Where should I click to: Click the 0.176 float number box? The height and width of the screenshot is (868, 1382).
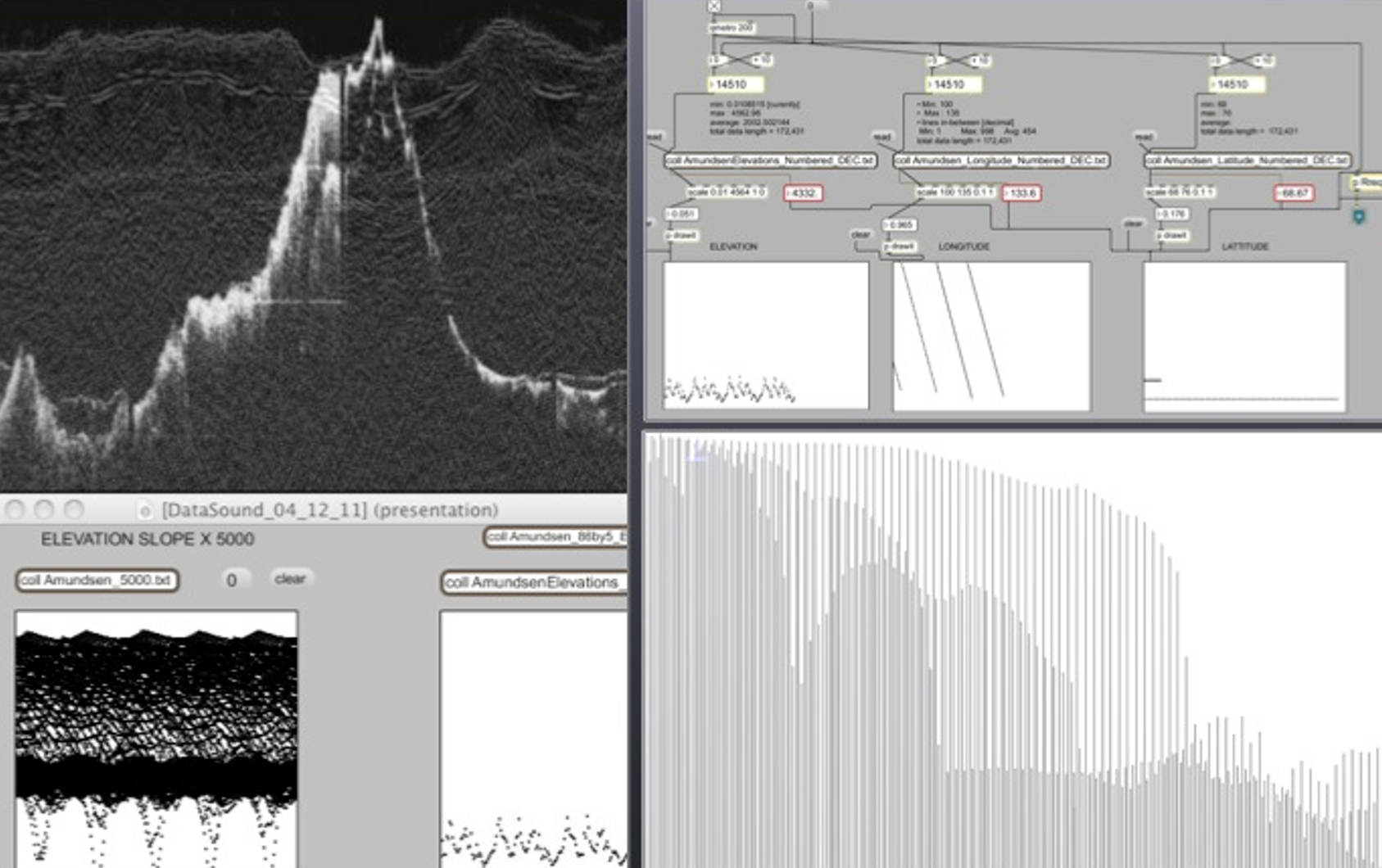[x=1172, y=214]
